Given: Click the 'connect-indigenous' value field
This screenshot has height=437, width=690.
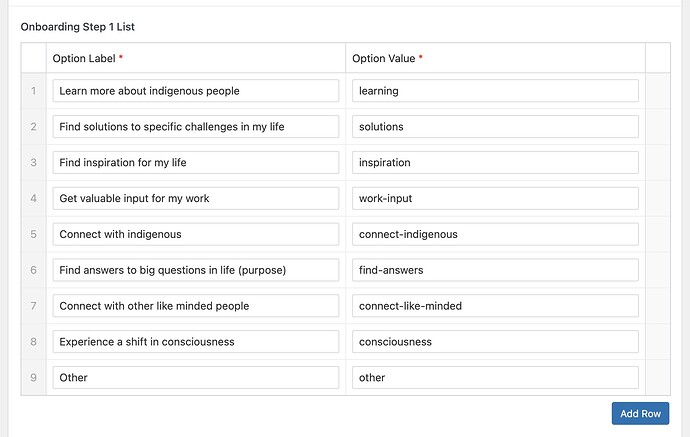Looking at the screenshot, I should pos(495,234).
